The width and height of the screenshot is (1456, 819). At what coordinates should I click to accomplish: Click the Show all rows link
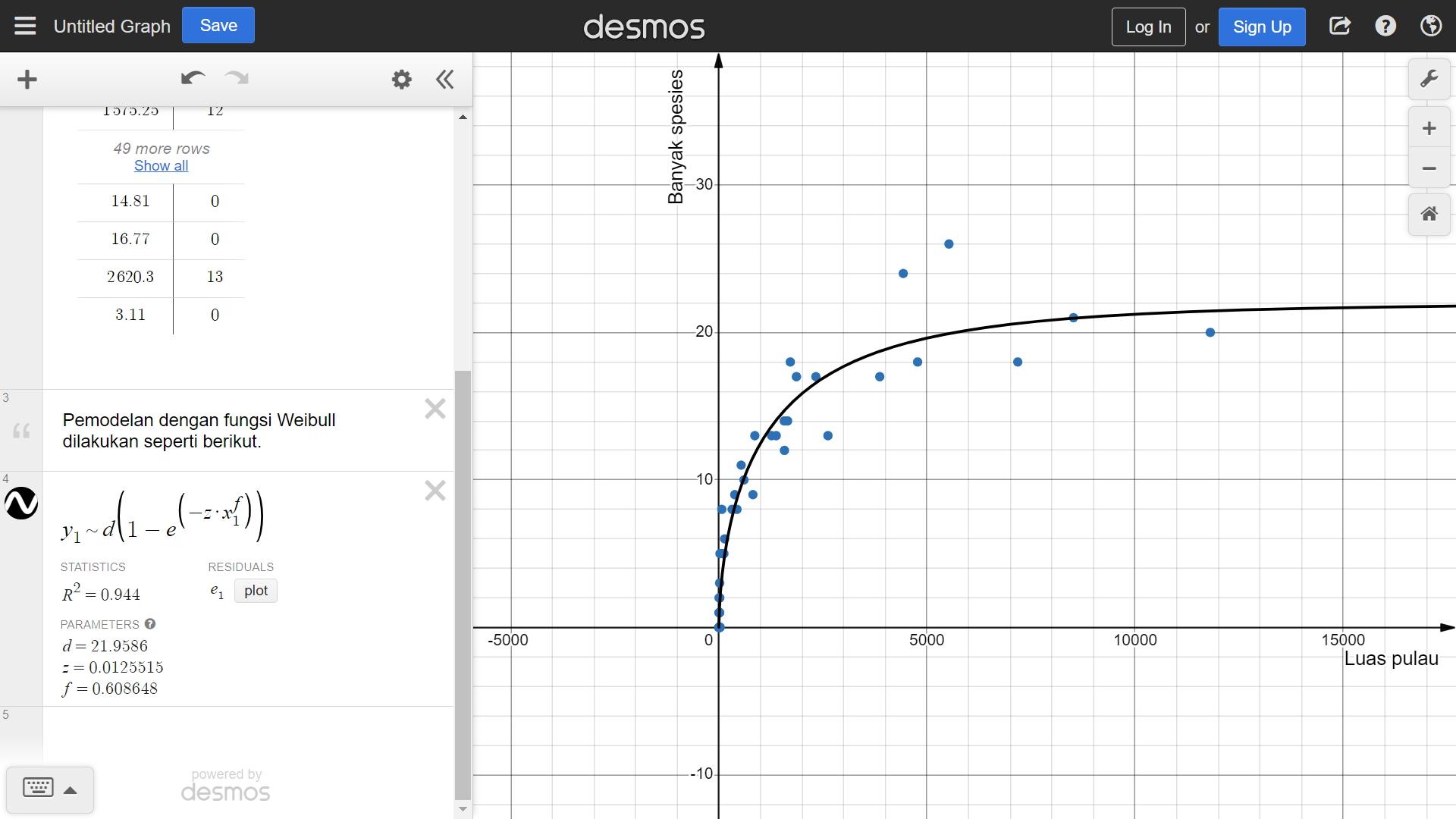[x=161, y=166]
